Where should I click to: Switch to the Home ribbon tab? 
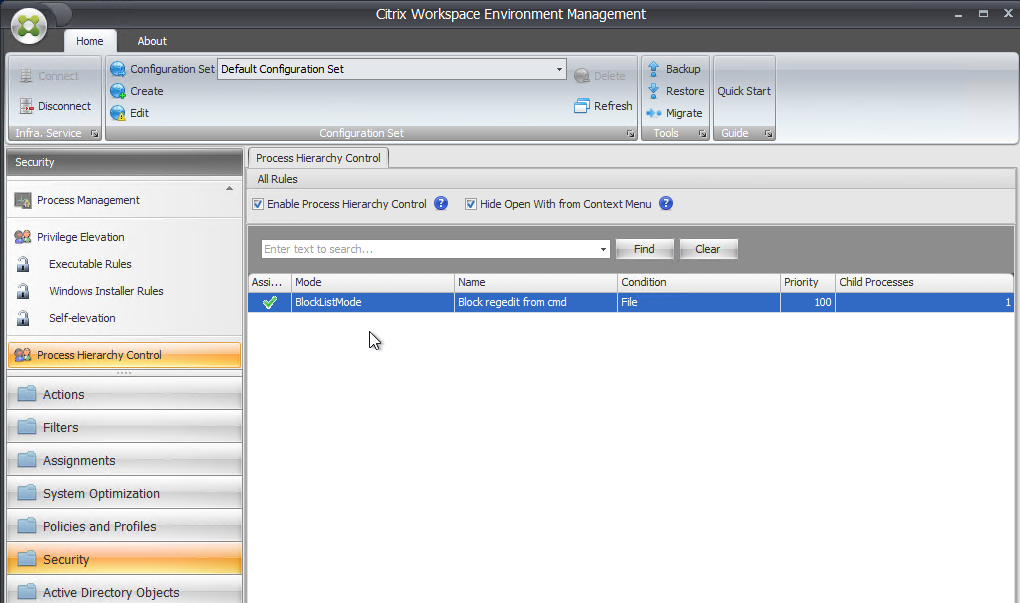click(x=90, y=41)
